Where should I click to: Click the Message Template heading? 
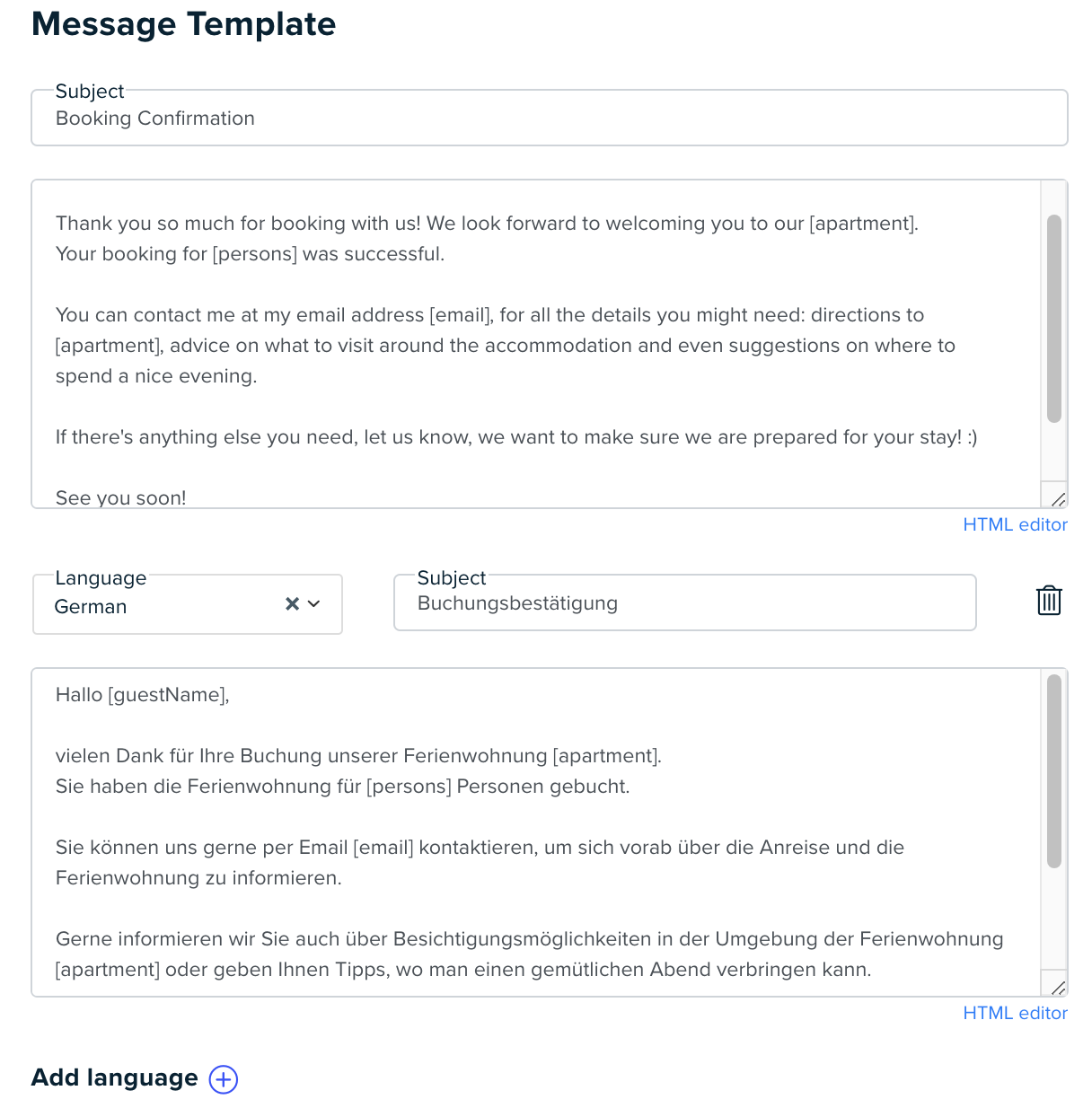point(184,24)
